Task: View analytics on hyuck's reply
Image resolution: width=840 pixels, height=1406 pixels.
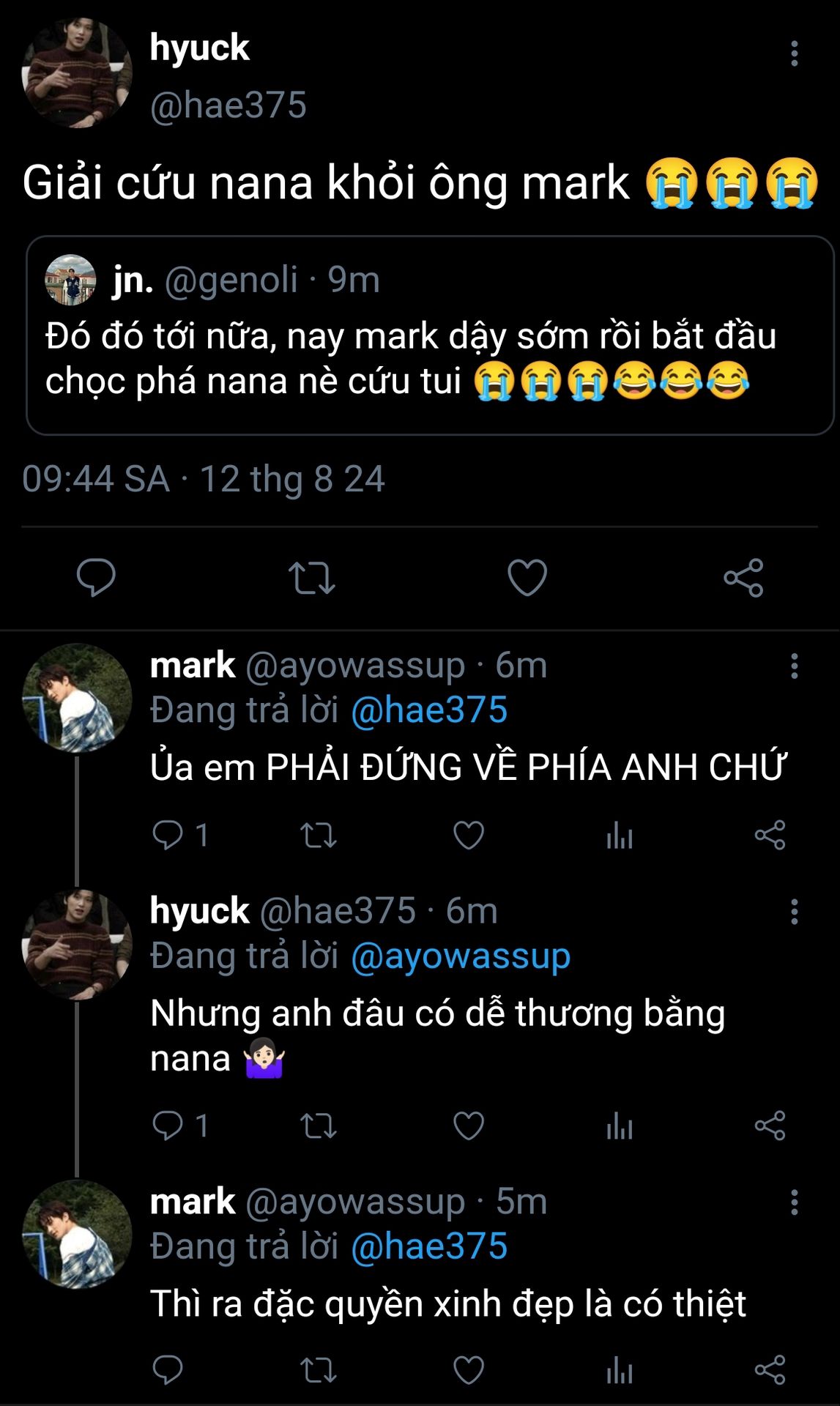Action: point(620,1126)
